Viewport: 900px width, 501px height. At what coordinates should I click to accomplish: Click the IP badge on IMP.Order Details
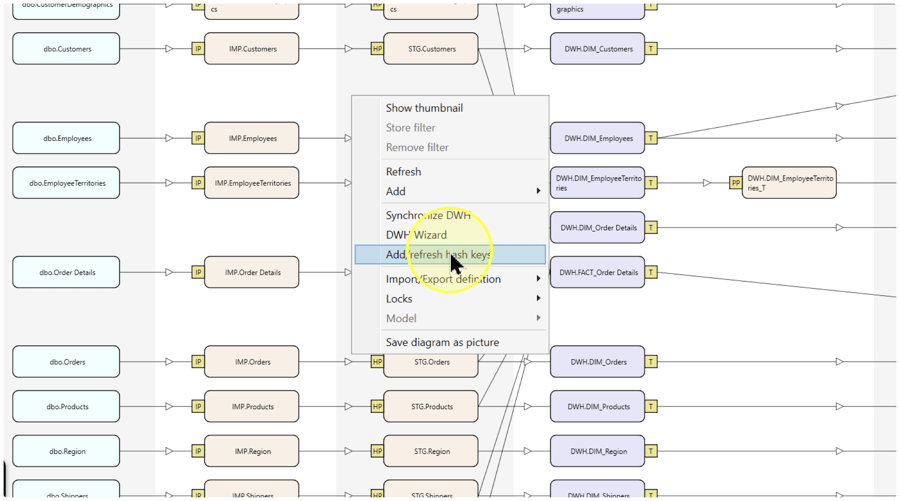click(198, 272)
